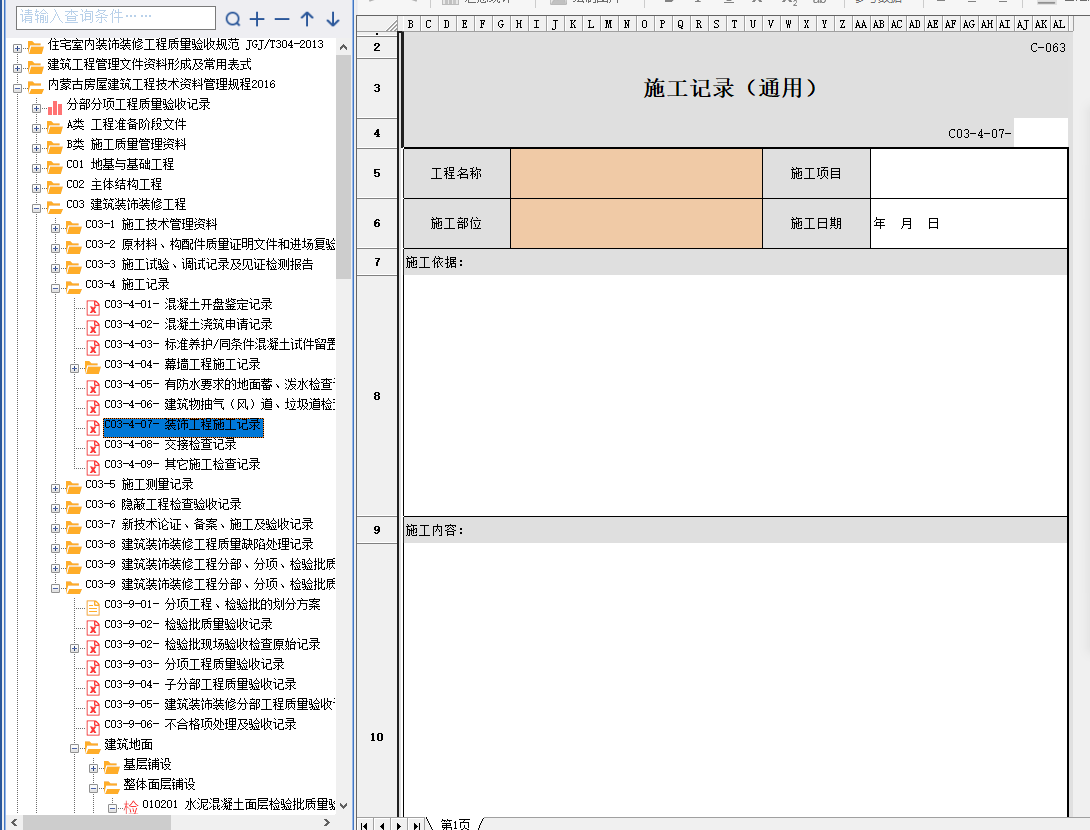Click the 施工内容 content area
Image resolution: width=1090 pixels, height=830 pixels.
[x=735, y=678]
